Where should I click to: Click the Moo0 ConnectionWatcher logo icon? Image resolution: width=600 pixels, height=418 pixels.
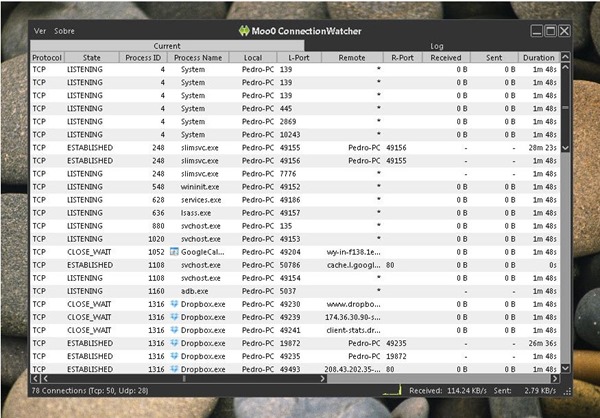tap(244, 31)
